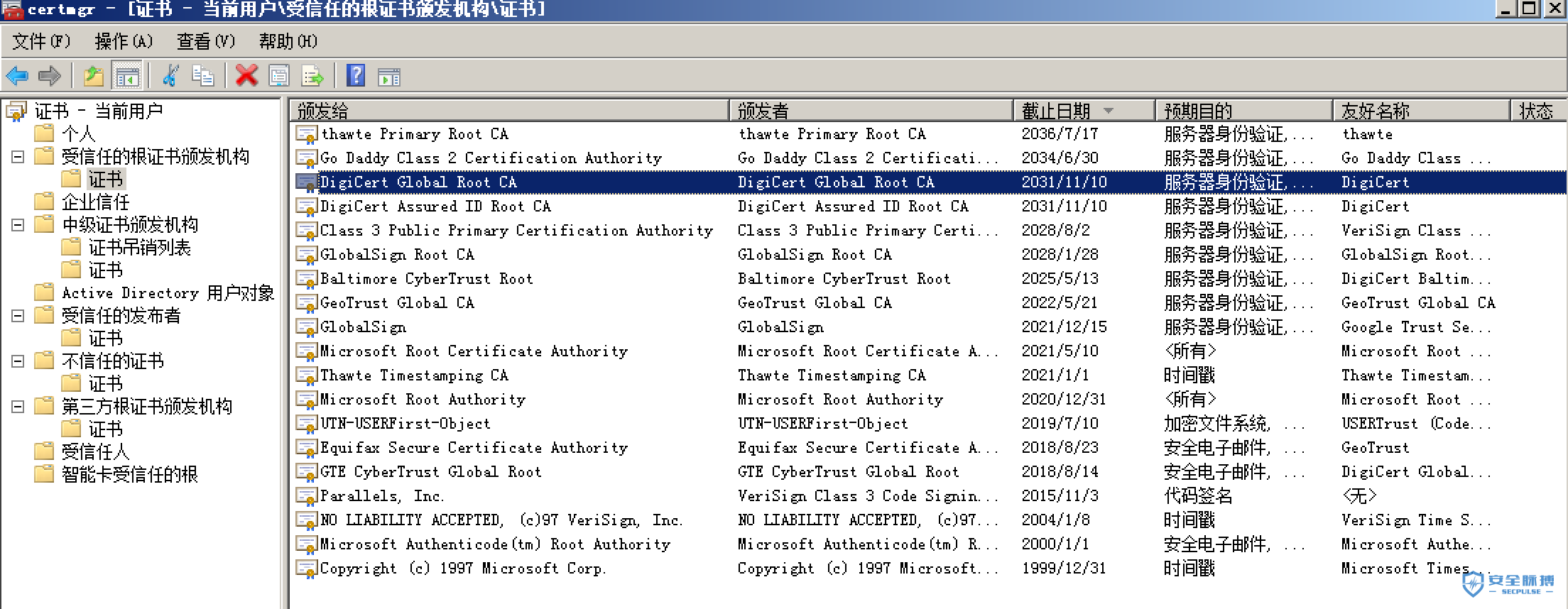
Task: Go up one level with folder icon
Action: [94, 76]
